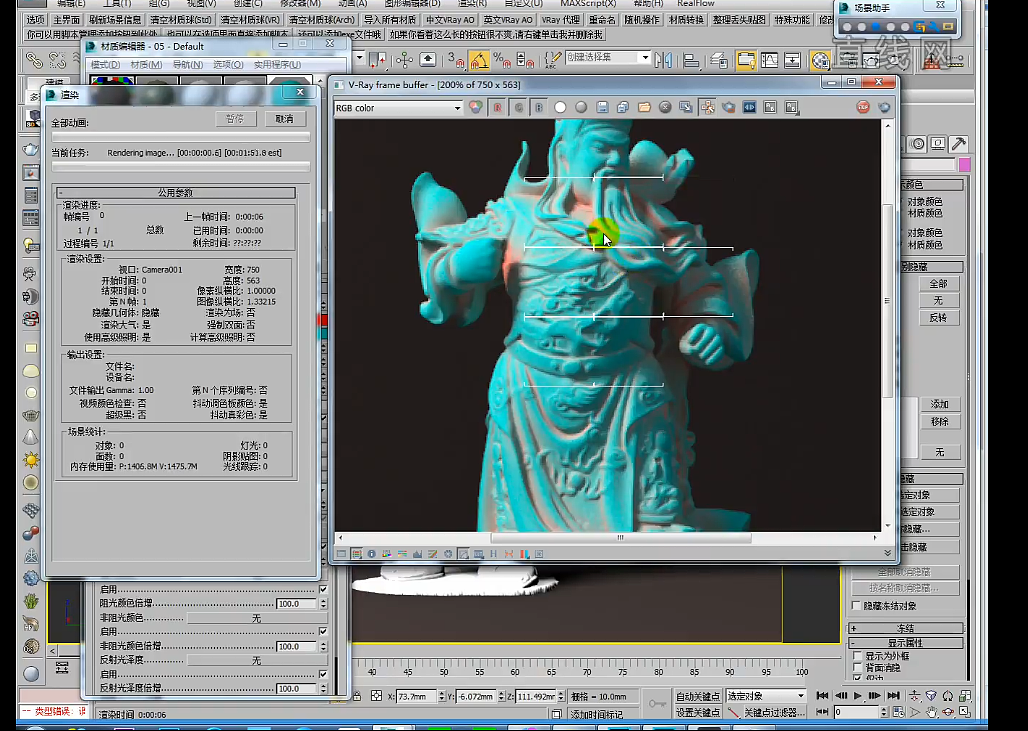Open the 创建选择集 dropdown
The image size is (1028, 731).
[x=607, y=58]
